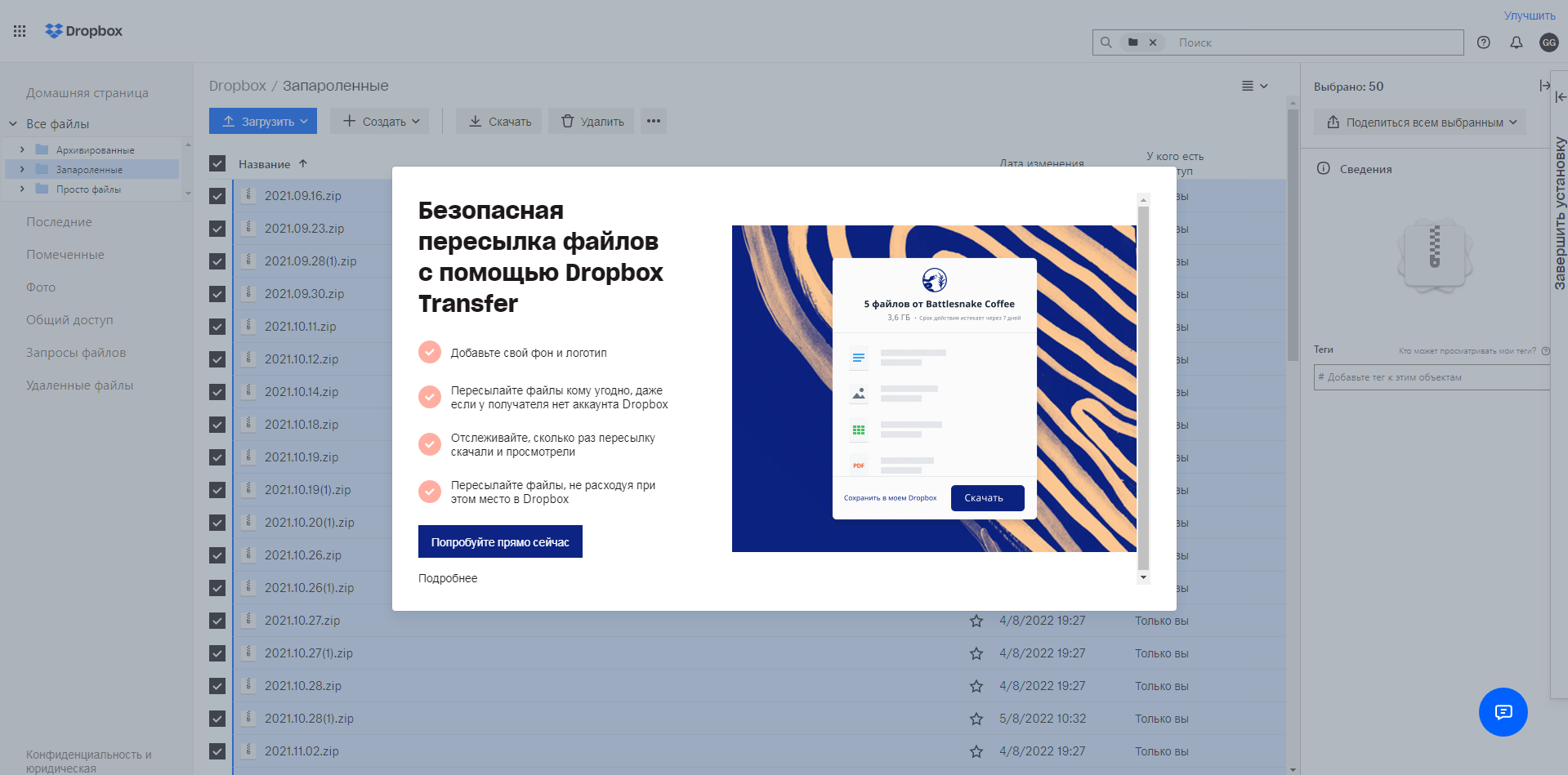Click the sort arrow next to Название
This screenshot has width=1568, height=775.
coord(303,163)
